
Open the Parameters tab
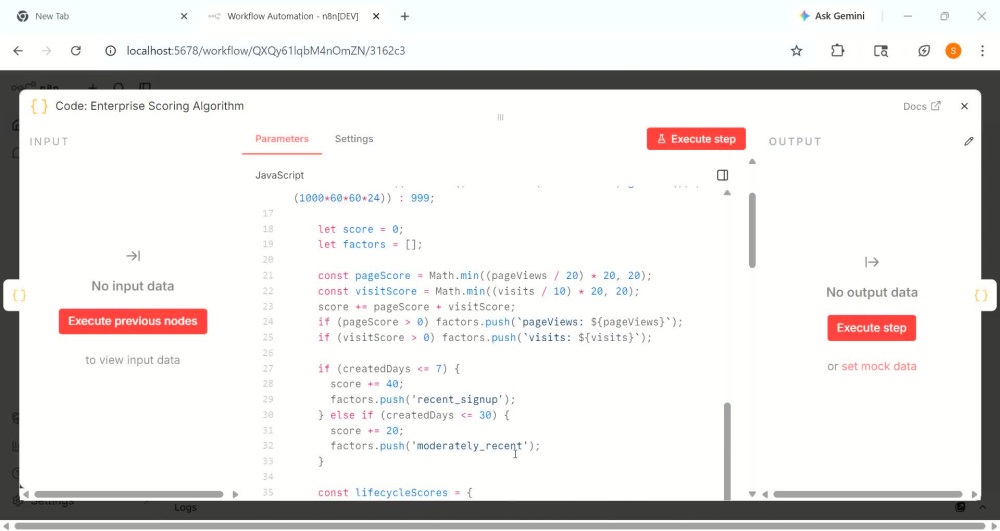coord(282,139)
